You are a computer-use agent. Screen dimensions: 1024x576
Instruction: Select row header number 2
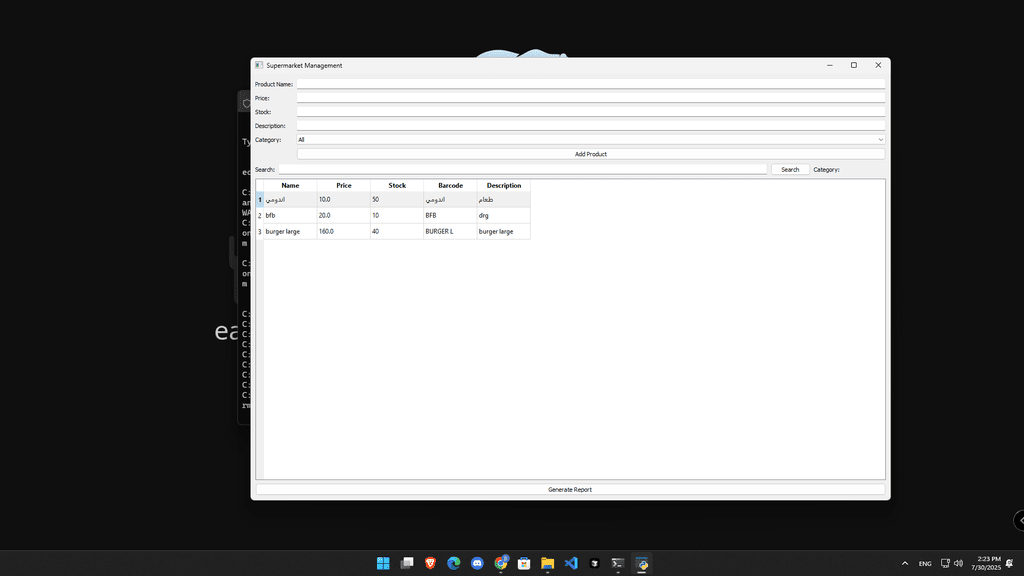point(260,216)
